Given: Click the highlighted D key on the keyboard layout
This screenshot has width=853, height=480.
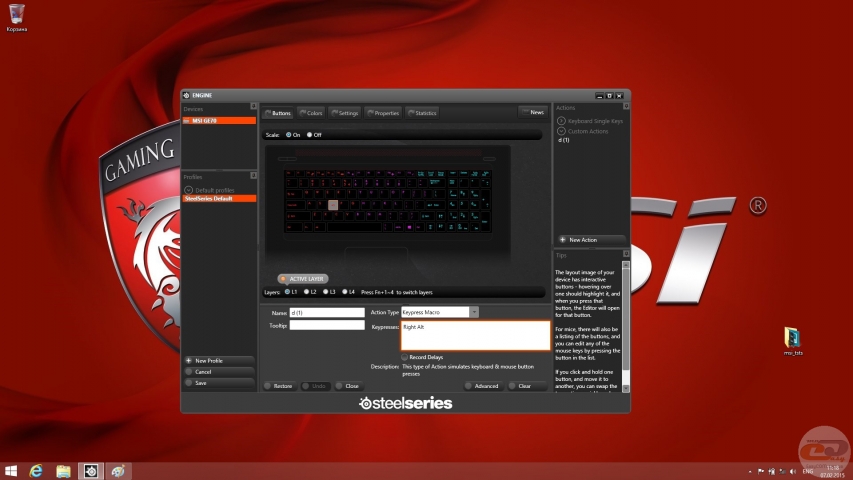Looking at the screenshot, I should point(333,205).
